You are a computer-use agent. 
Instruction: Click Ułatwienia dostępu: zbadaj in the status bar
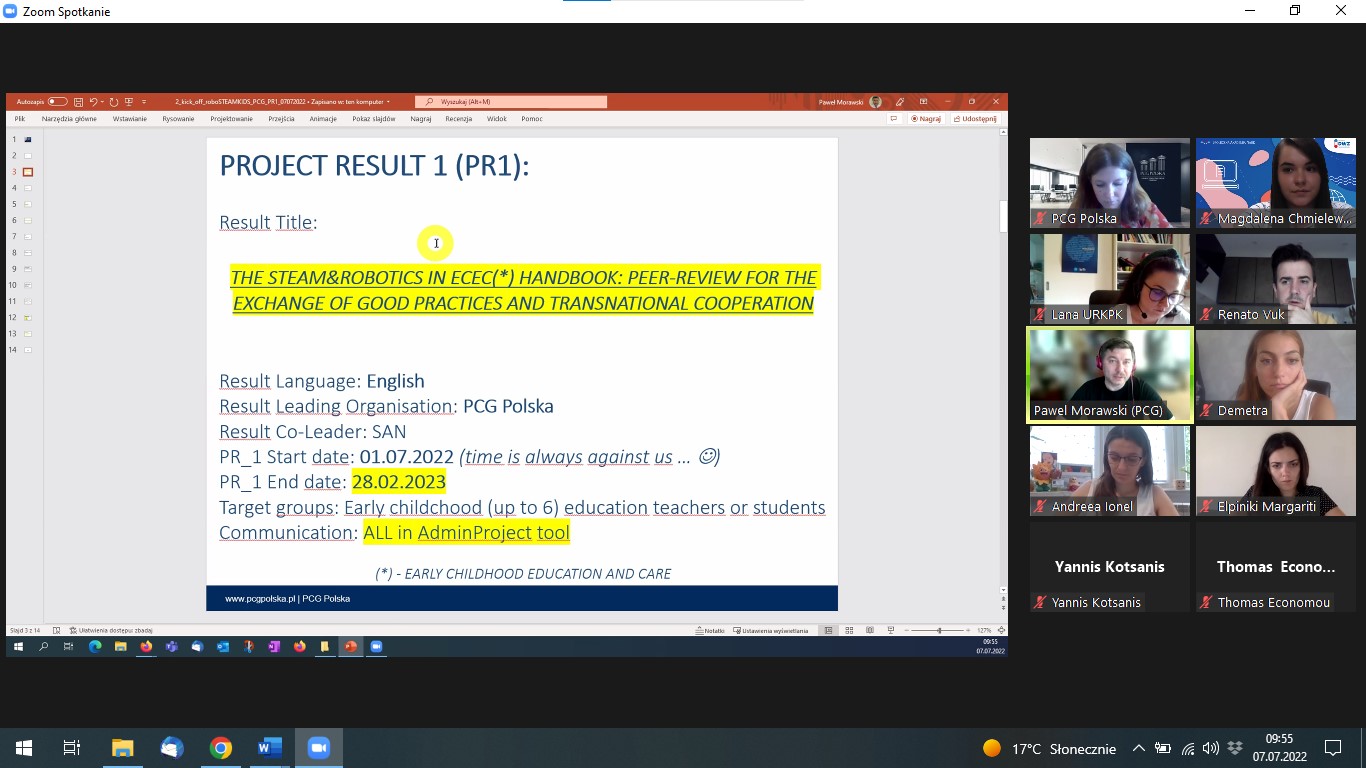pos(111,631)
